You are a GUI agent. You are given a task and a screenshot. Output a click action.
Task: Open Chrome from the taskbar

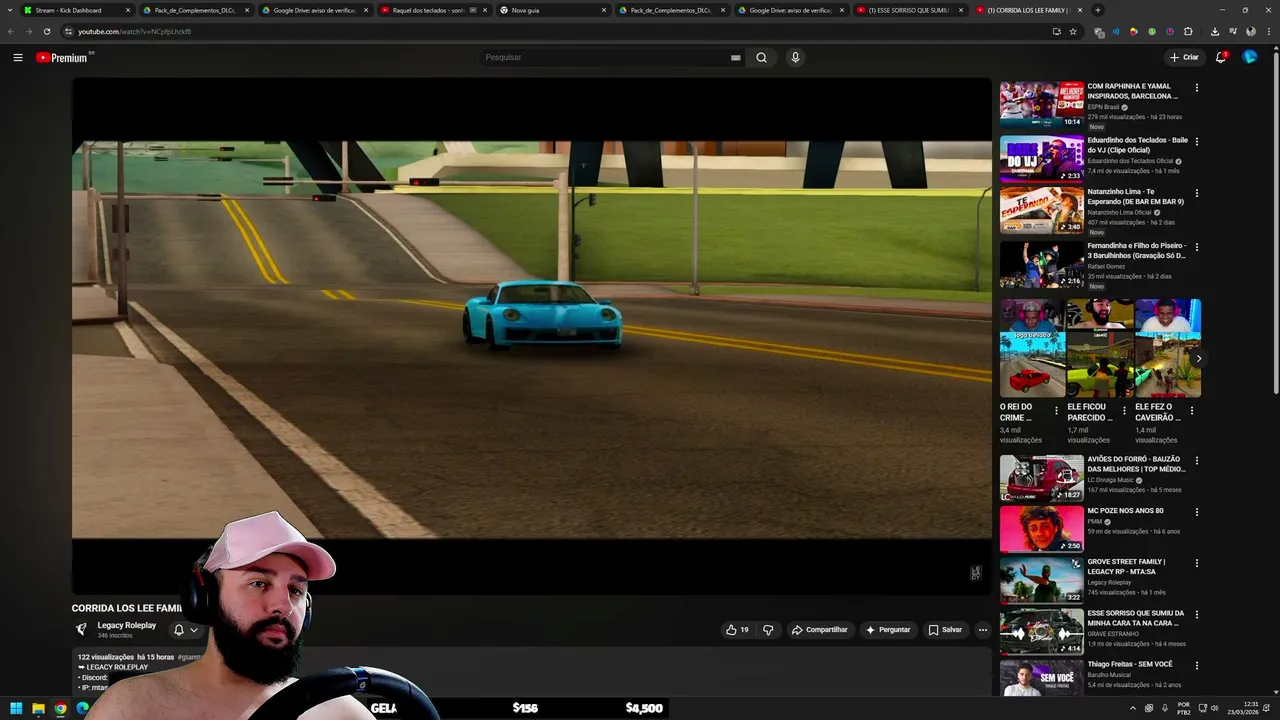(60, 708)
